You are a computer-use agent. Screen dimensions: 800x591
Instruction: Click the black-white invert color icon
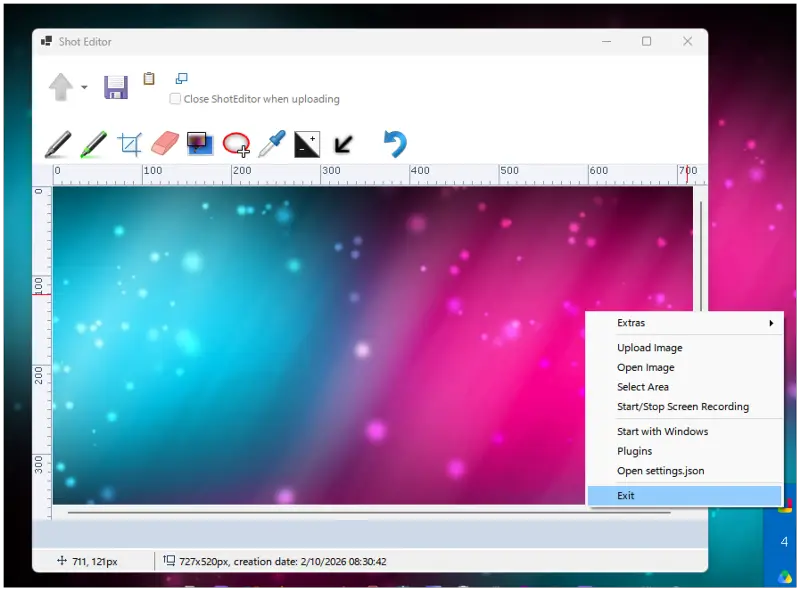click(307, 144)
